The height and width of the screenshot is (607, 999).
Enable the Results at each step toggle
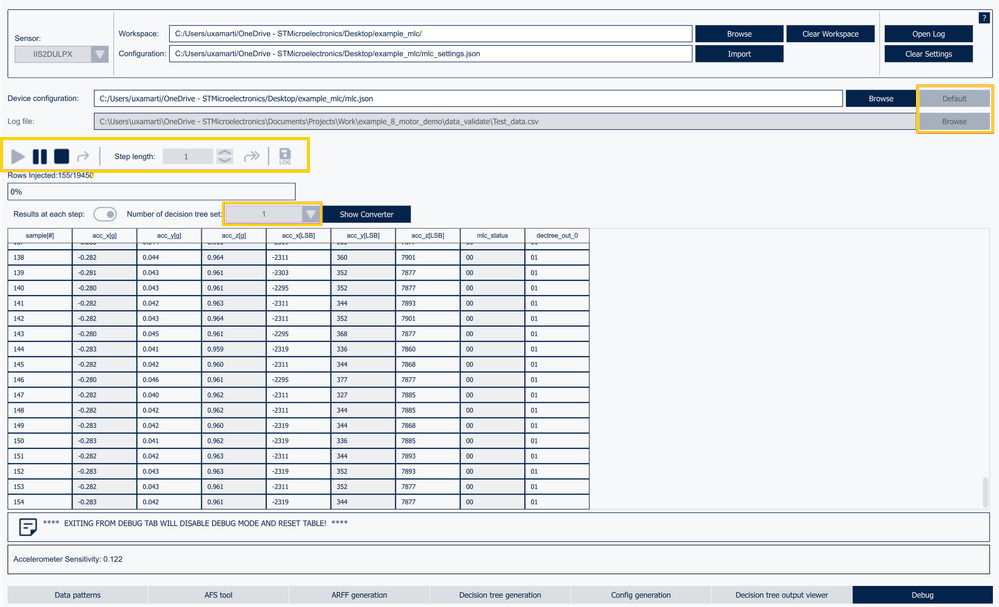(x=105, y=214)
